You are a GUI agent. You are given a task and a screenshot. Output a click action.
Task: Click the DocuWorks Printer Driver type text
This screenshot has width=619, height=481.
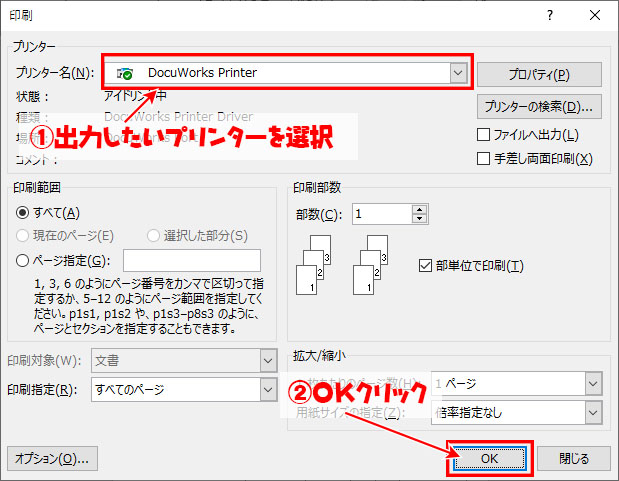178,116
